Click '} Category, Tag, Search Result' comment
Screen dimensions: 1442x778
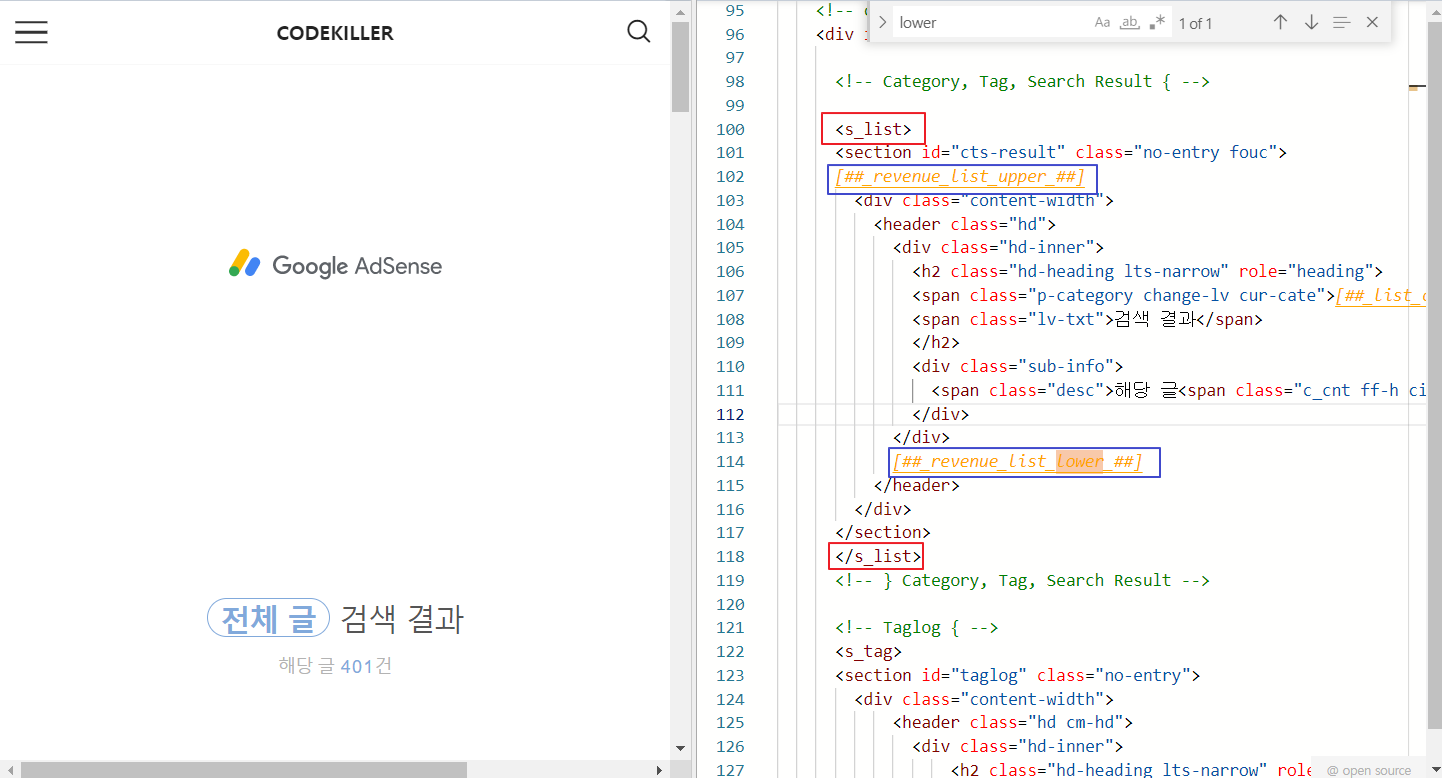pos(1022,580)
